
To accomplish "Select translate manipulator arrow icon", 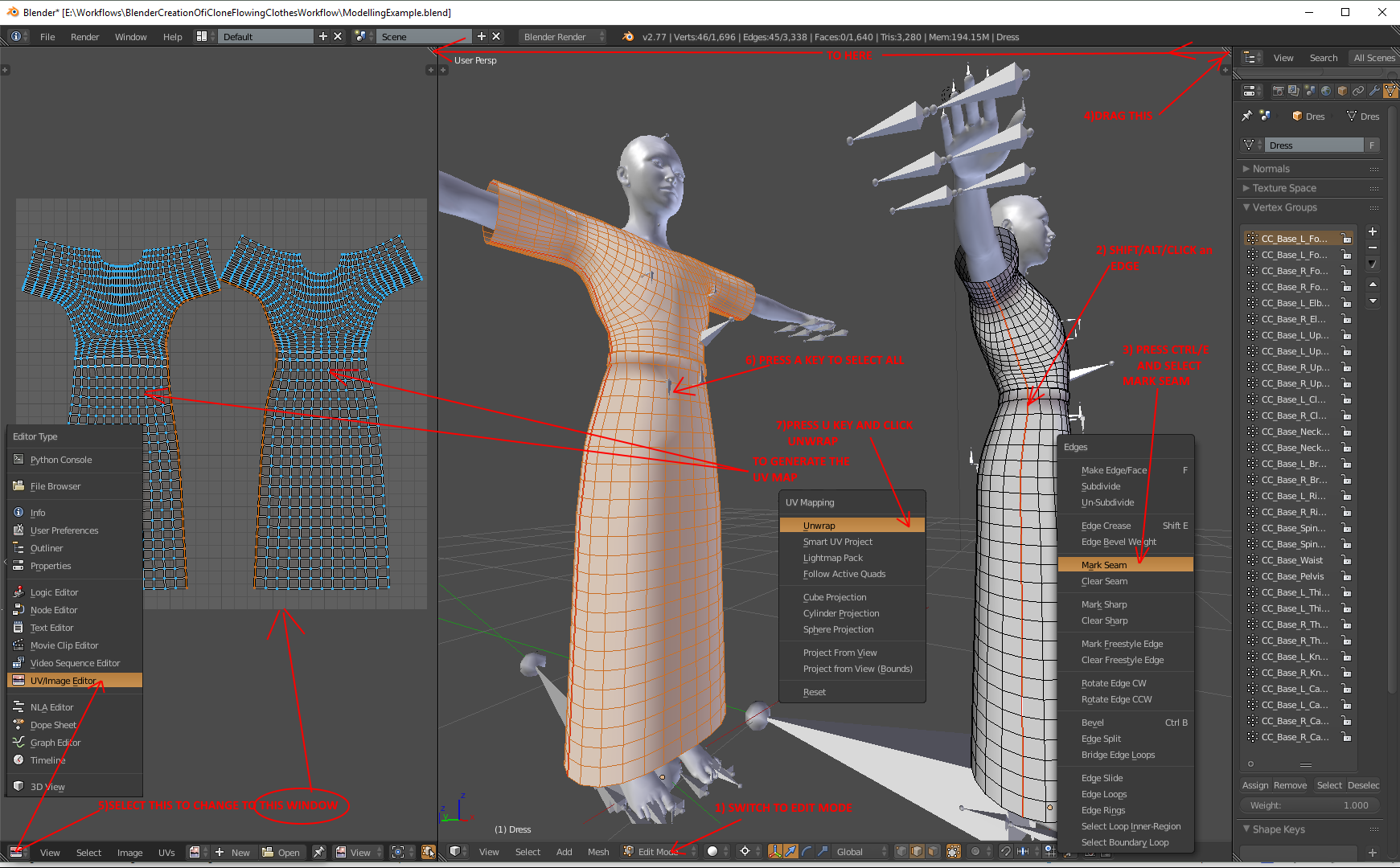I will point(790,851).
